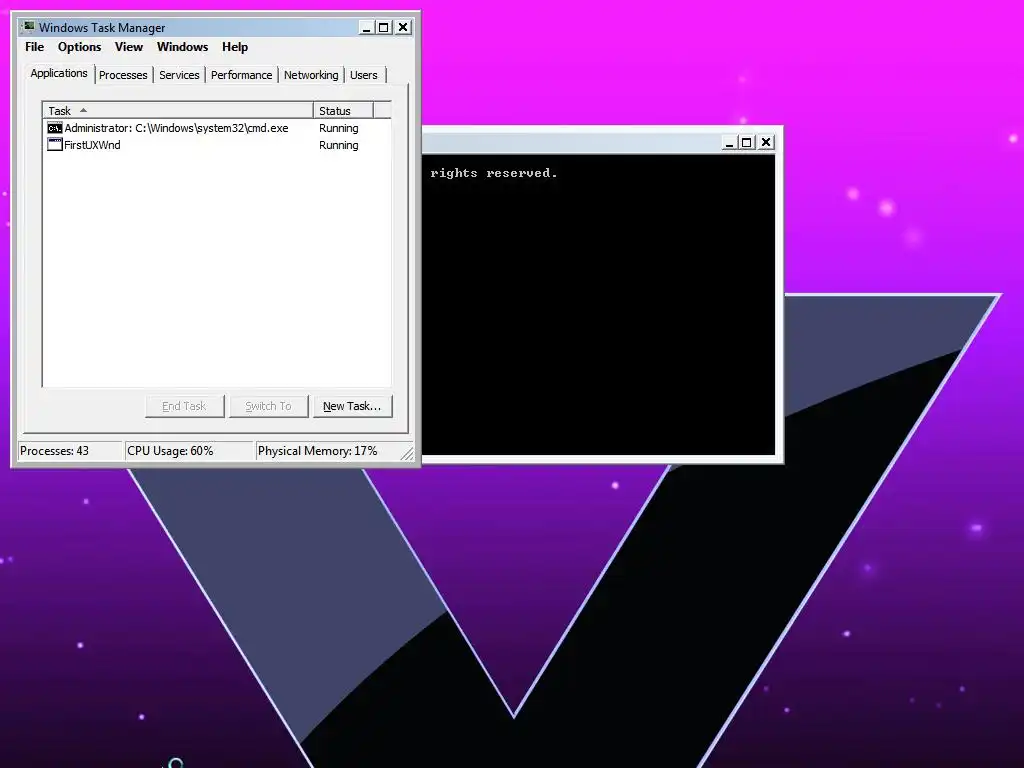Click inside the black command prompt console
1024x768 pixels.
point(598,305)
